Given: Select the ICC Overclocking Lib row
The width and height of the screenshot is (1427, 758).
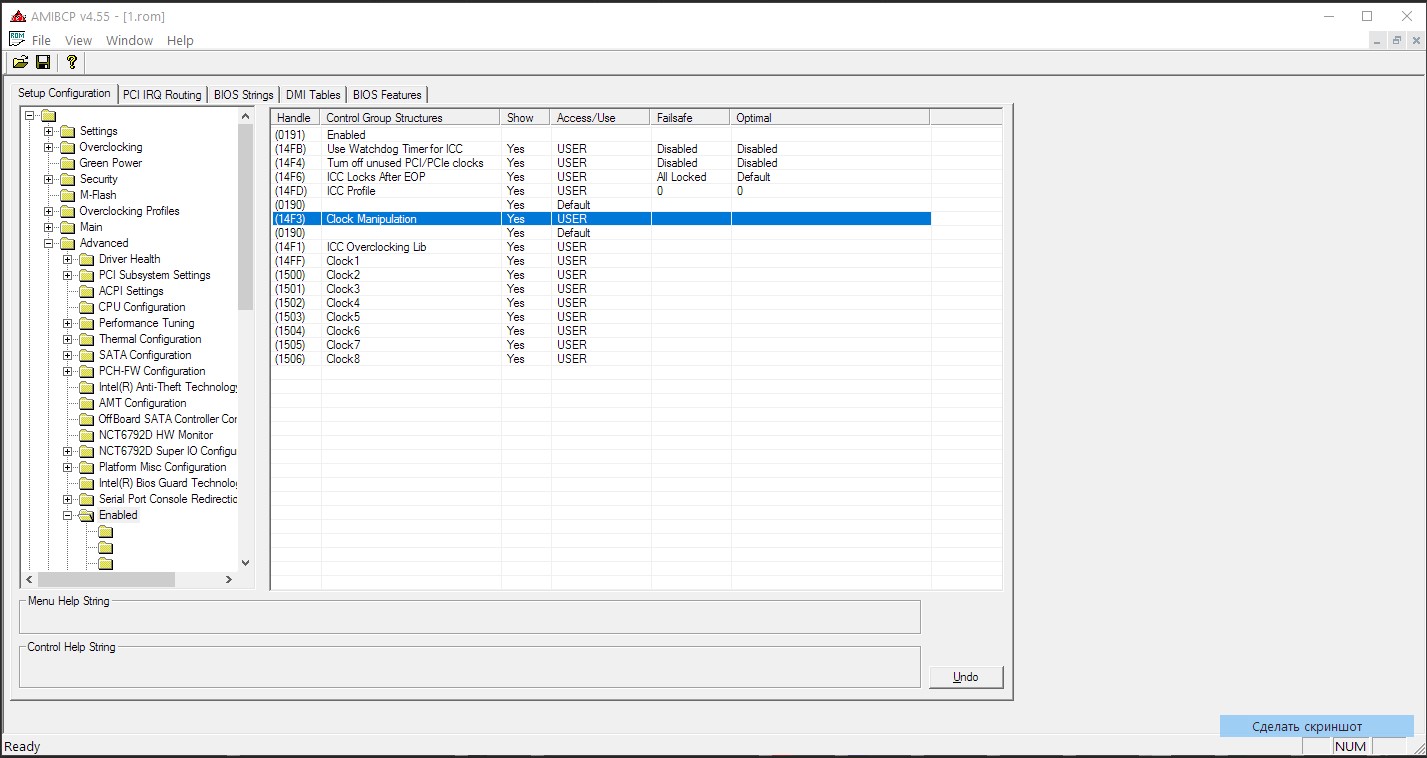Looking at the screenshot, I should coord(601,247).
